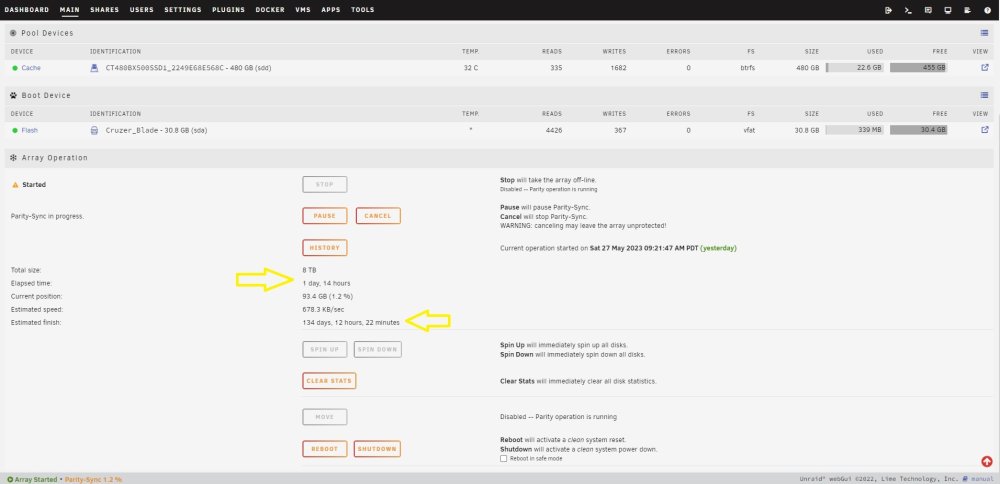Click current position 93.4 GB (1.2 %)

point(328,297)
